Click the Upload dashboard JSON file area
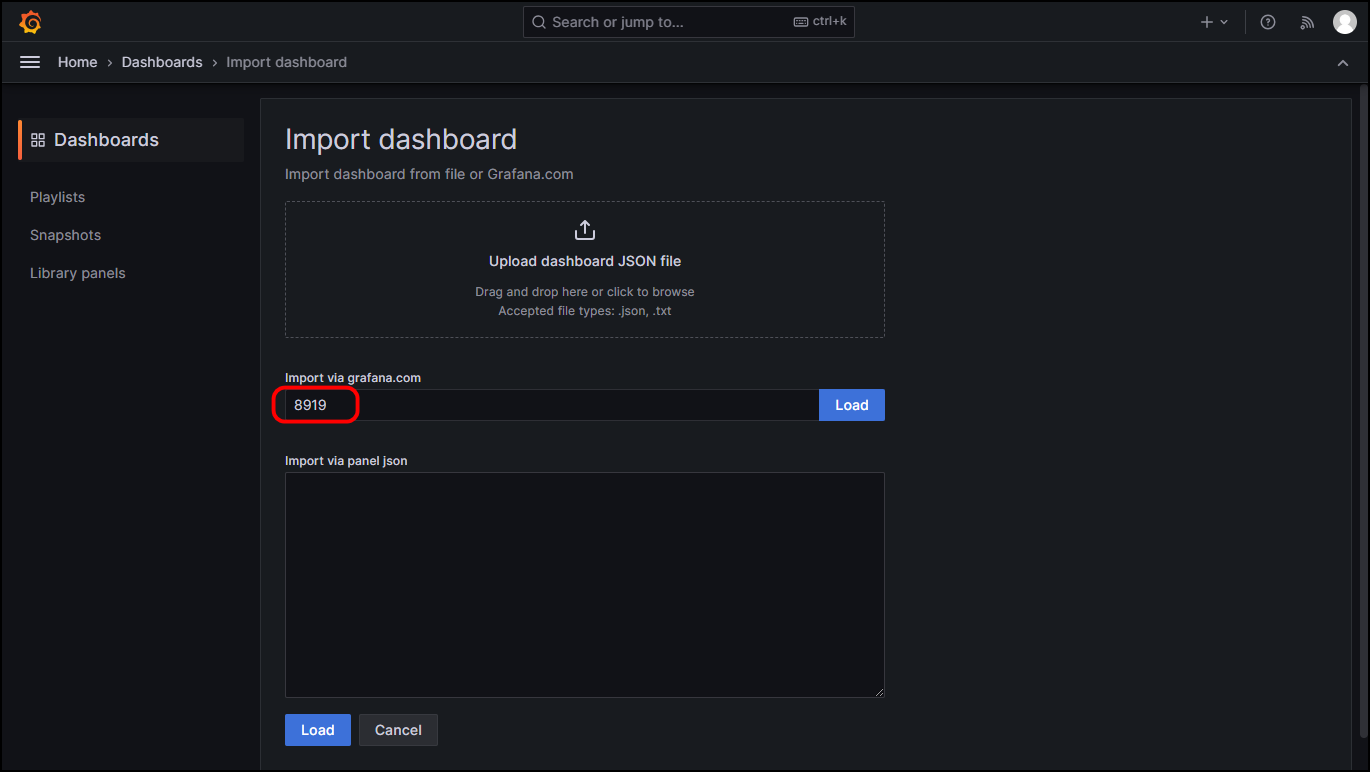1370x772 pixels. click(585, 270)
